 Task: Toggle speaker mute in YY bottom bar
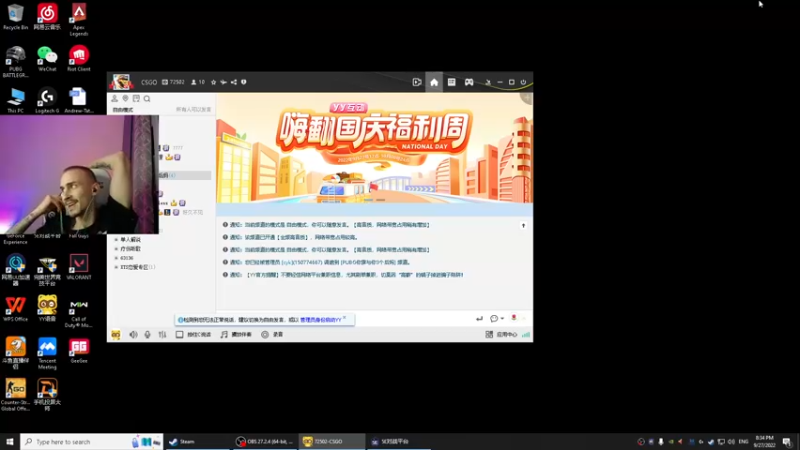(x=133, y=335)
